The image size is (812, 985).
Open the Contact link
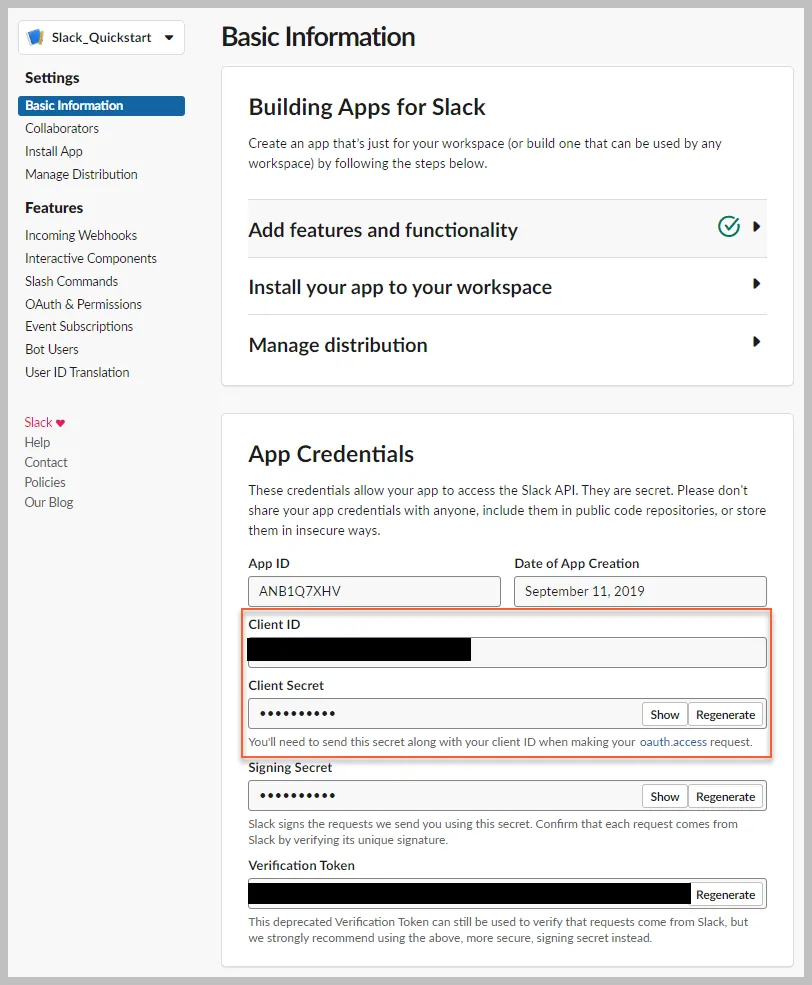[46, 462]
